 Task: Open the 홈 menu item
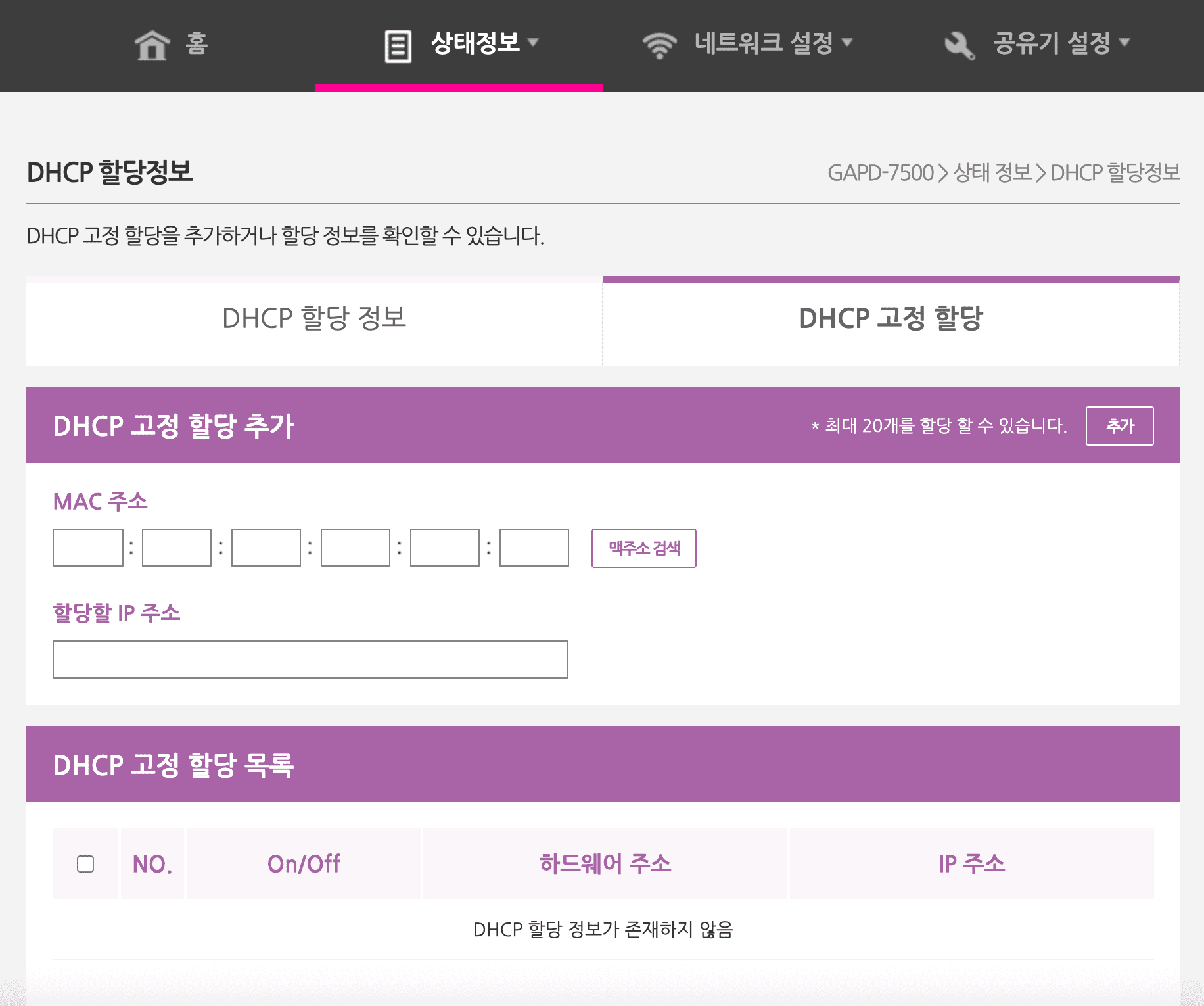pyautogui.click(x=194, y=44)
